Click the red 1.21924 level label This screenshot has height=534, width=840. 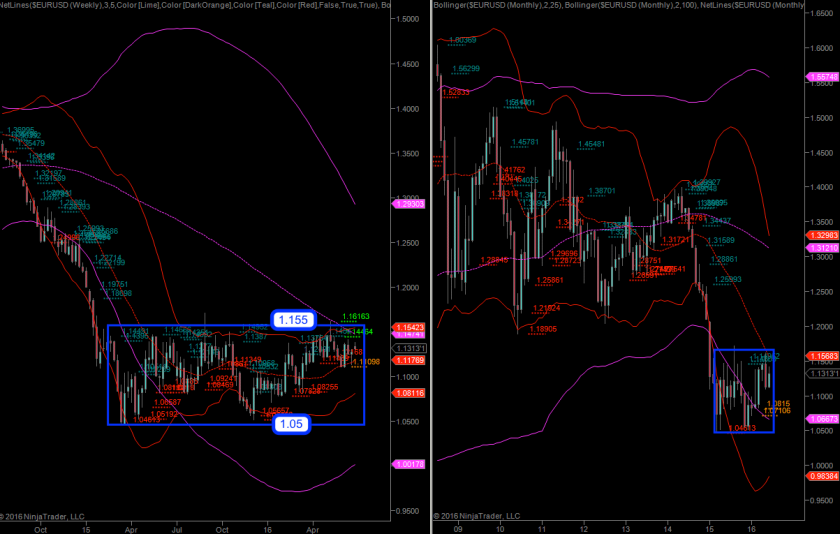546,309
